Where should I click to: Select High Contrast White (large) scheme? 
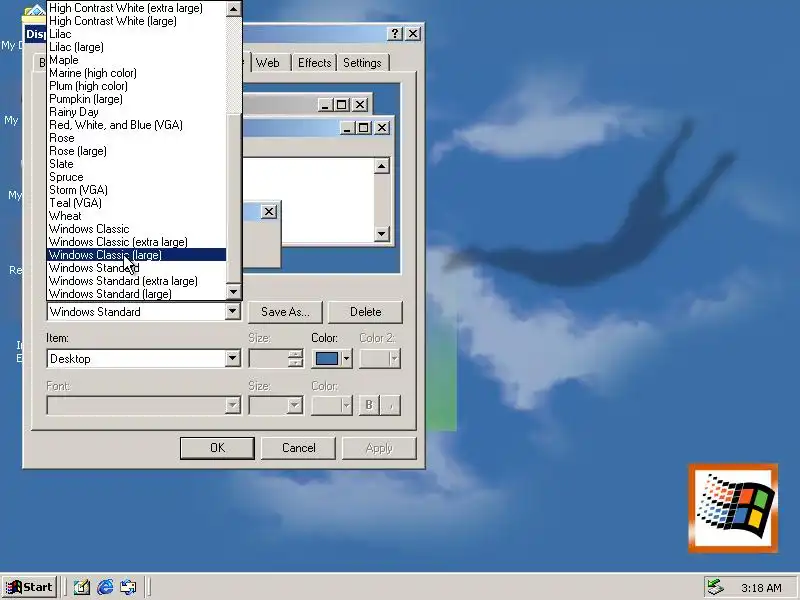[x=136, y=21]
